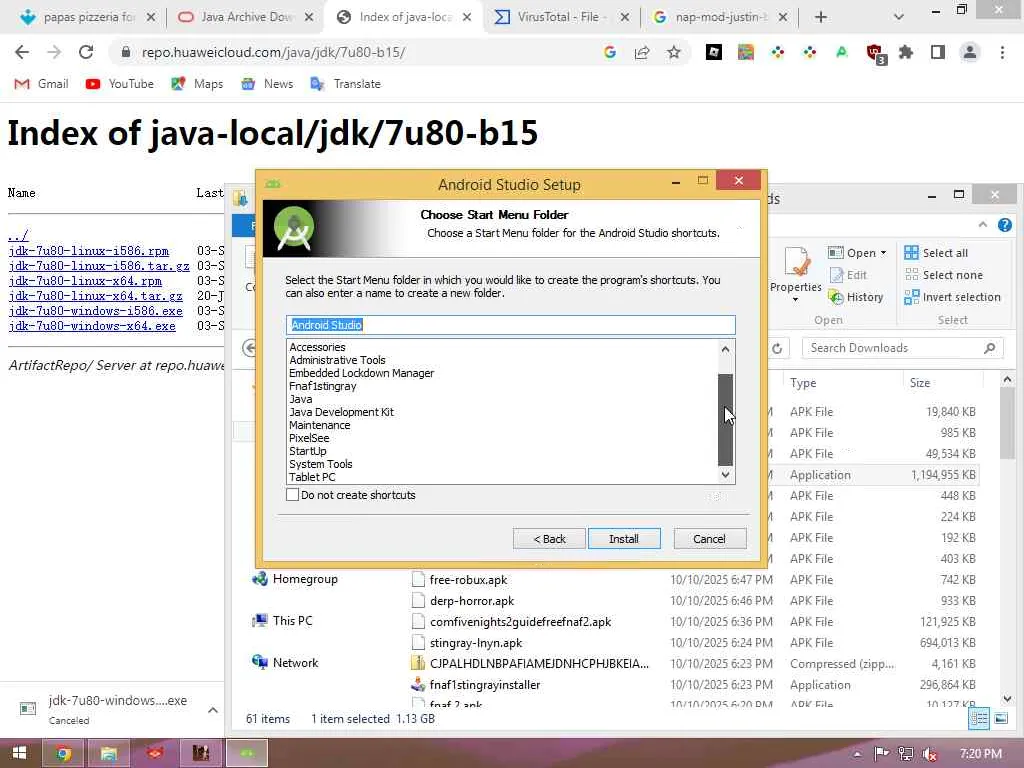
Task: Collapse the Explorer ribbon chevron
Action: tap(983, 225)
